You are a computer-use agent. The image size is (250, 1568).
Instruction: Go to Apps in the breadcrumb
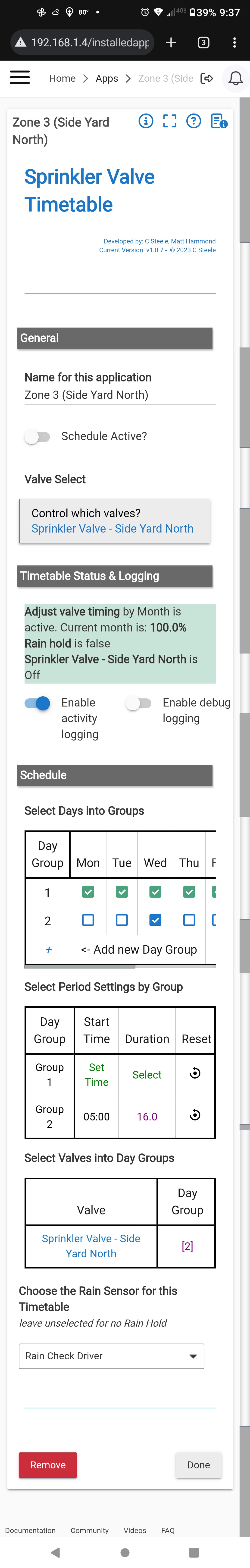pos(106,79)
